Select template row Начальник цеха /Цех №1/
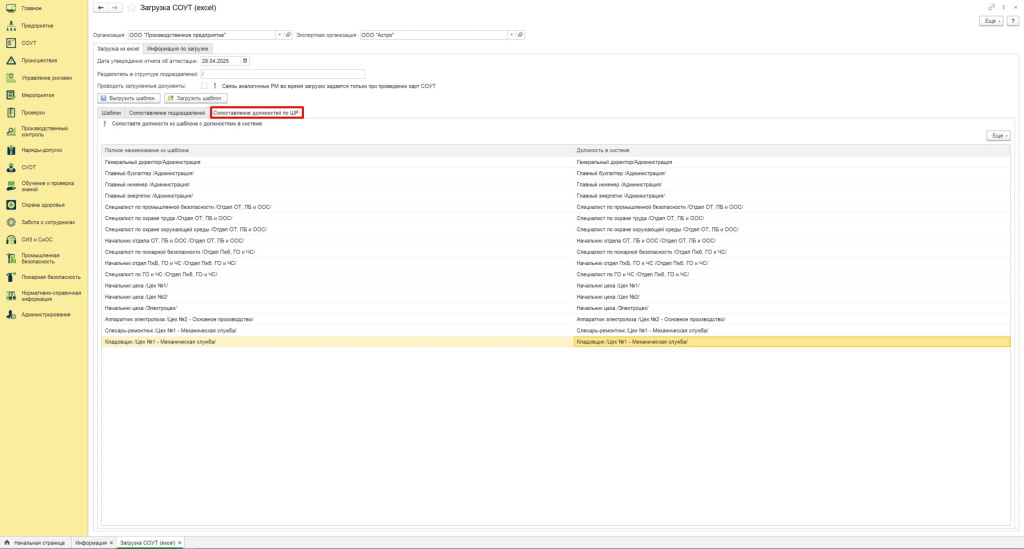The width and height of the screenshot is (1024, 549). point(338,285)
